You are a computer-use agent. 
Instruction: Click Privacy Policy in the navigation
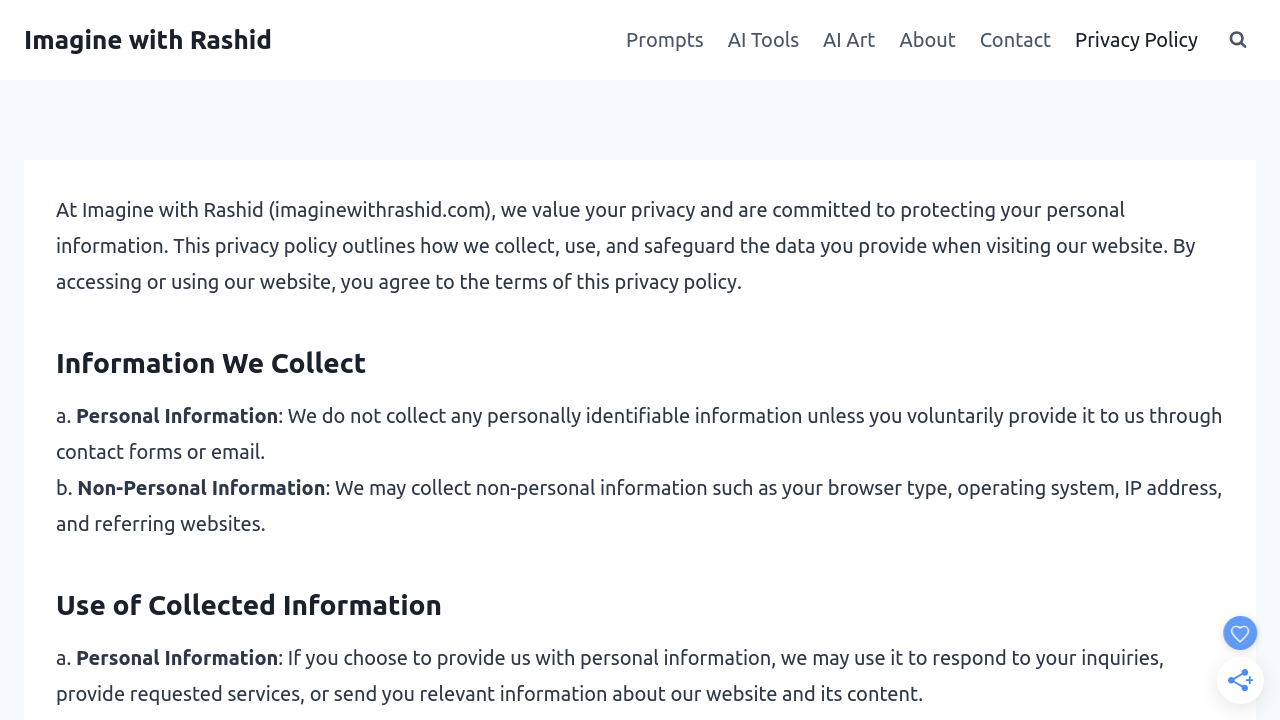pos(1136,40)
